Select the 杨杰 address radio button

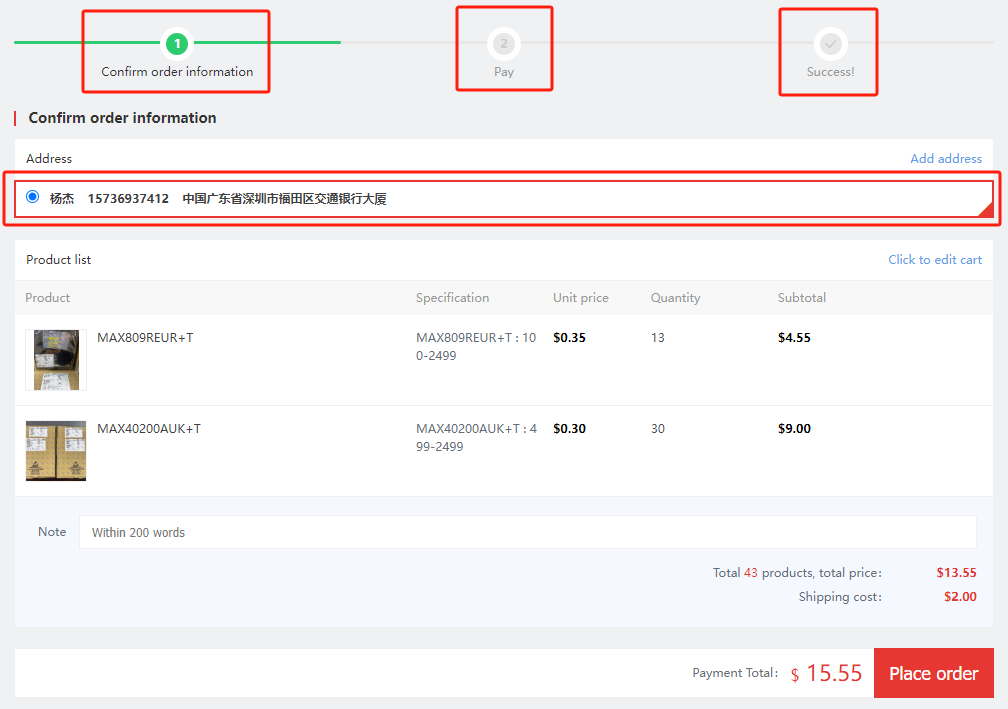[x=33, y=197]
